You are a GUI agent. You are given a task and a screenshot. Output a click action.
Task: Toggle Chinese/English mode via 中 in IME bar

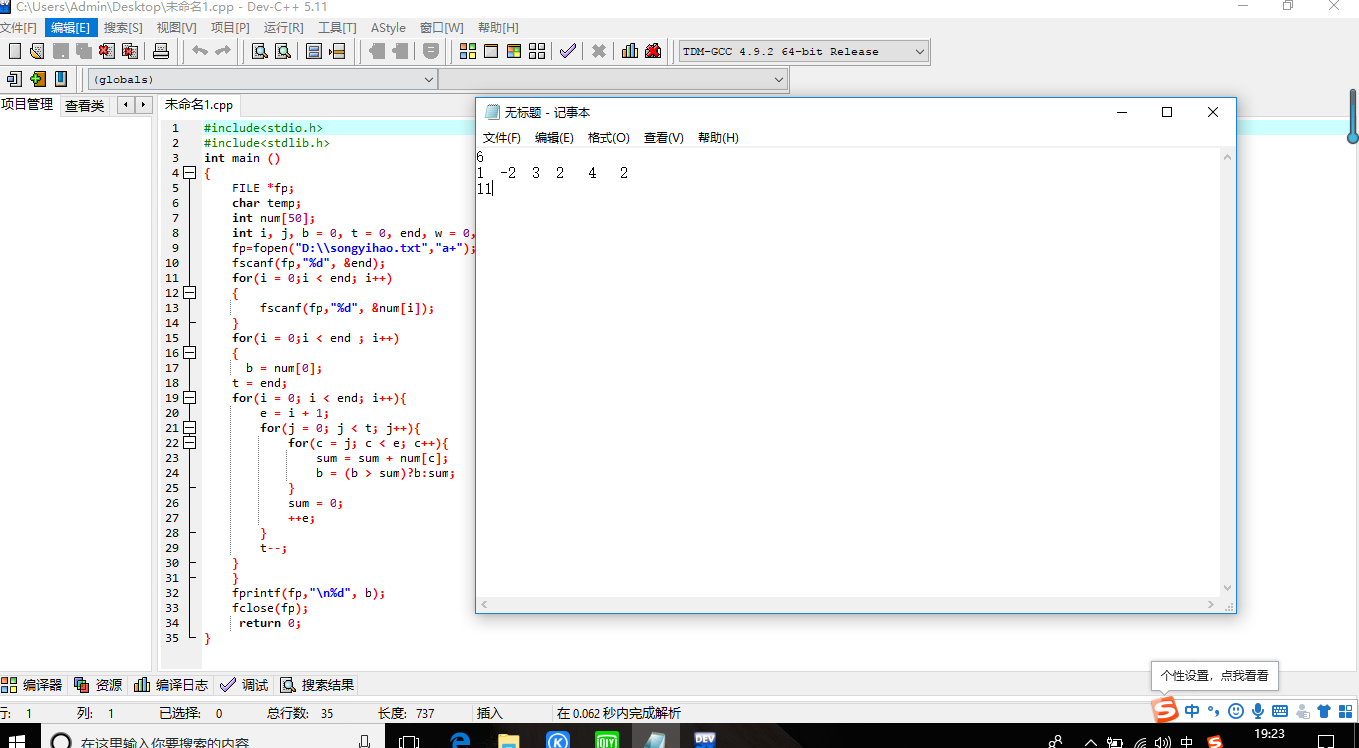pos(1192,711)
